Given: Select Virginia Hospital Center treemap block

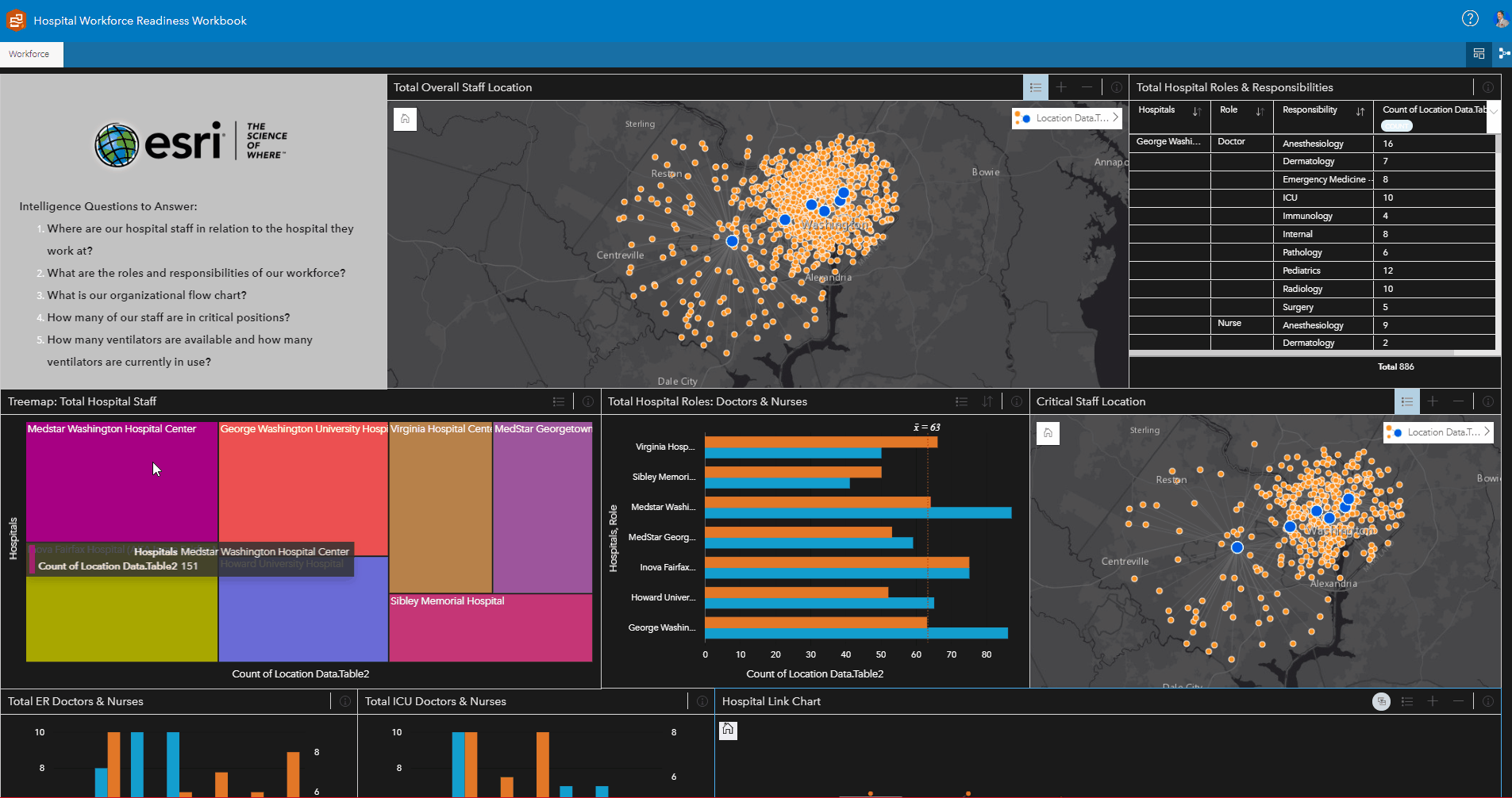Looking at the screenshot, I should pos(441,507).
